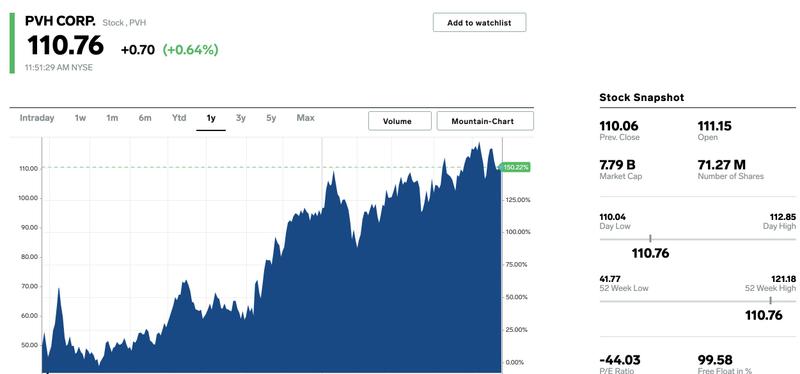
Task: Show Max history chart range
Action: [305, 118]
